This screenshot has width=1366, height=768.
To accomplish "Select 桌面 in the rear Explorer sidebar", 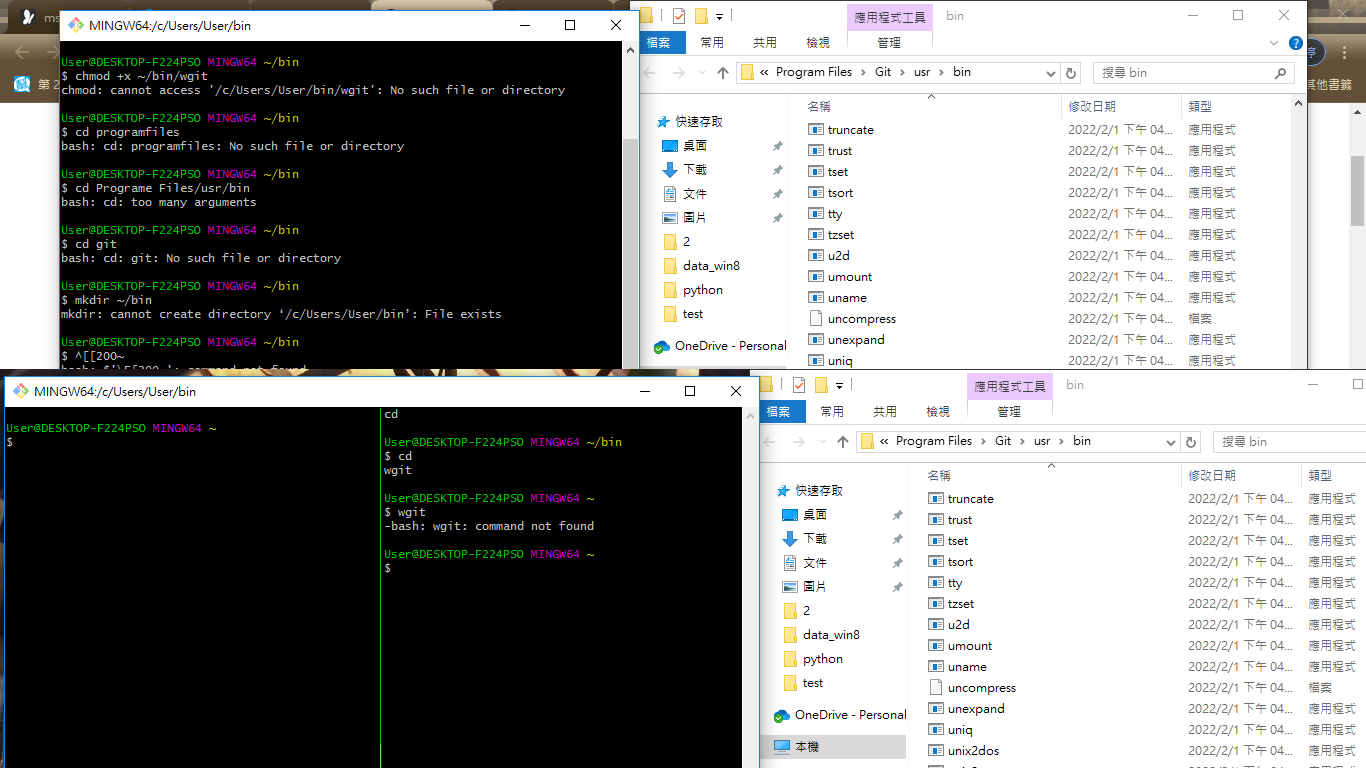I will (695, 146).
